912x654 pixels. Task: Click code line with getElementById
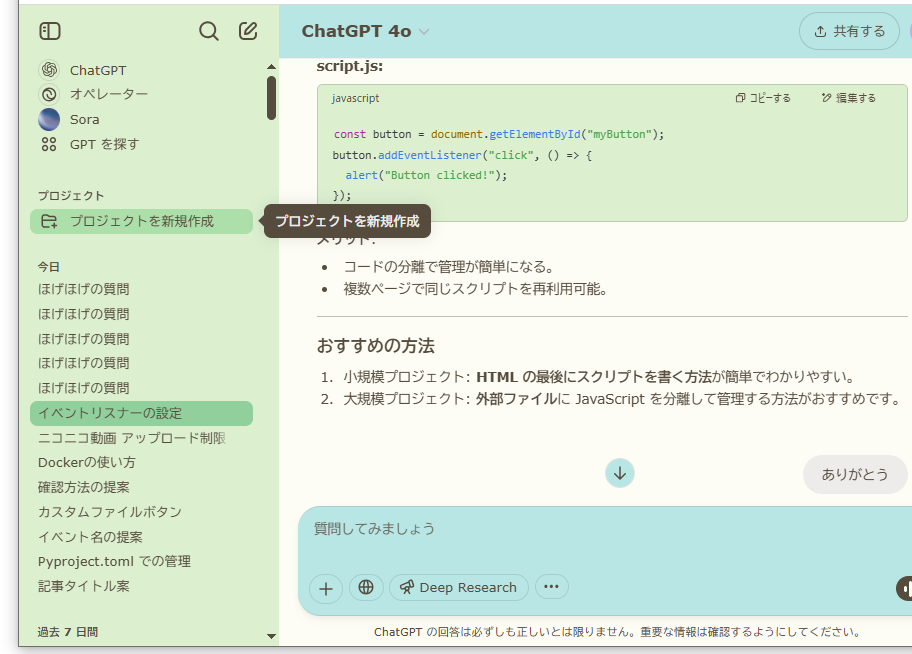498,134
